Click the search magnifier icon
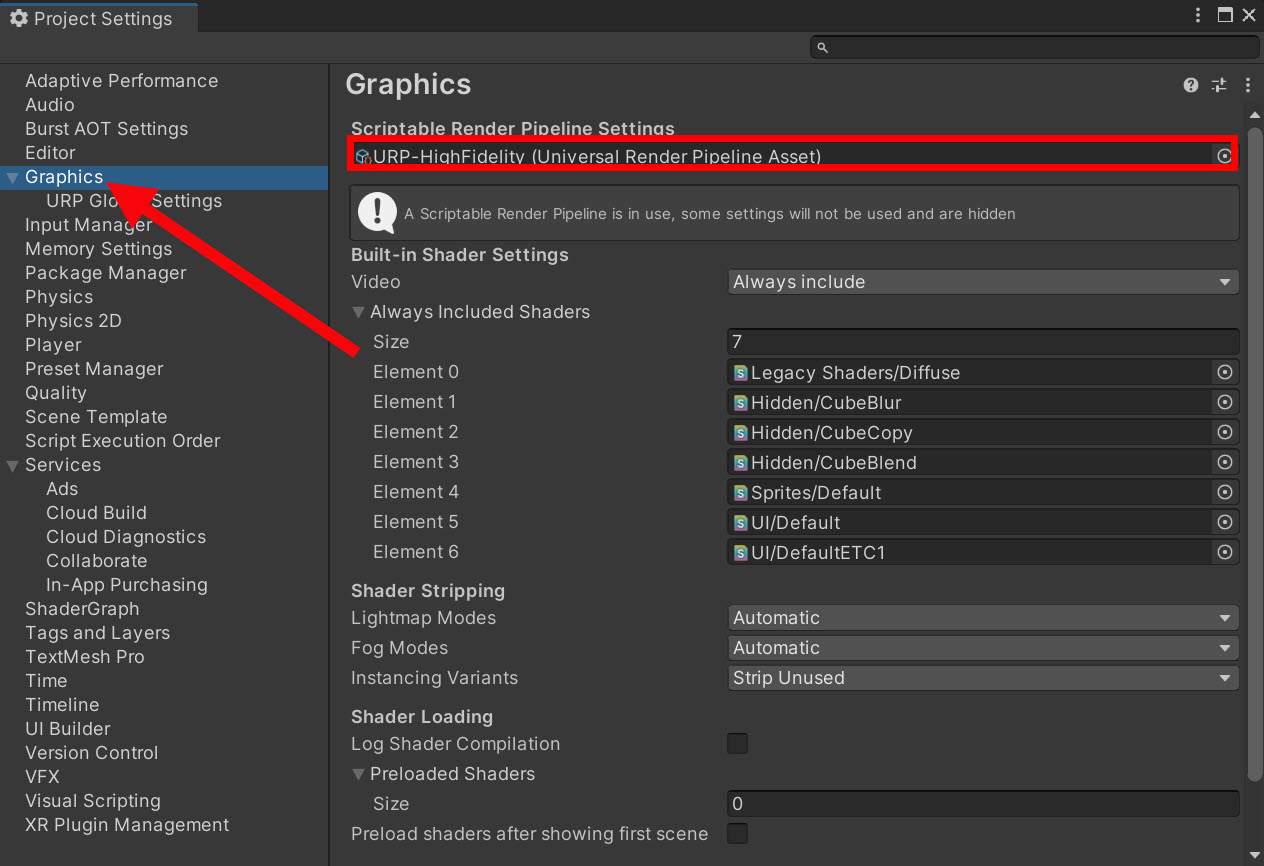Viewport: 1264px width, 866px height. coord(823,47)
